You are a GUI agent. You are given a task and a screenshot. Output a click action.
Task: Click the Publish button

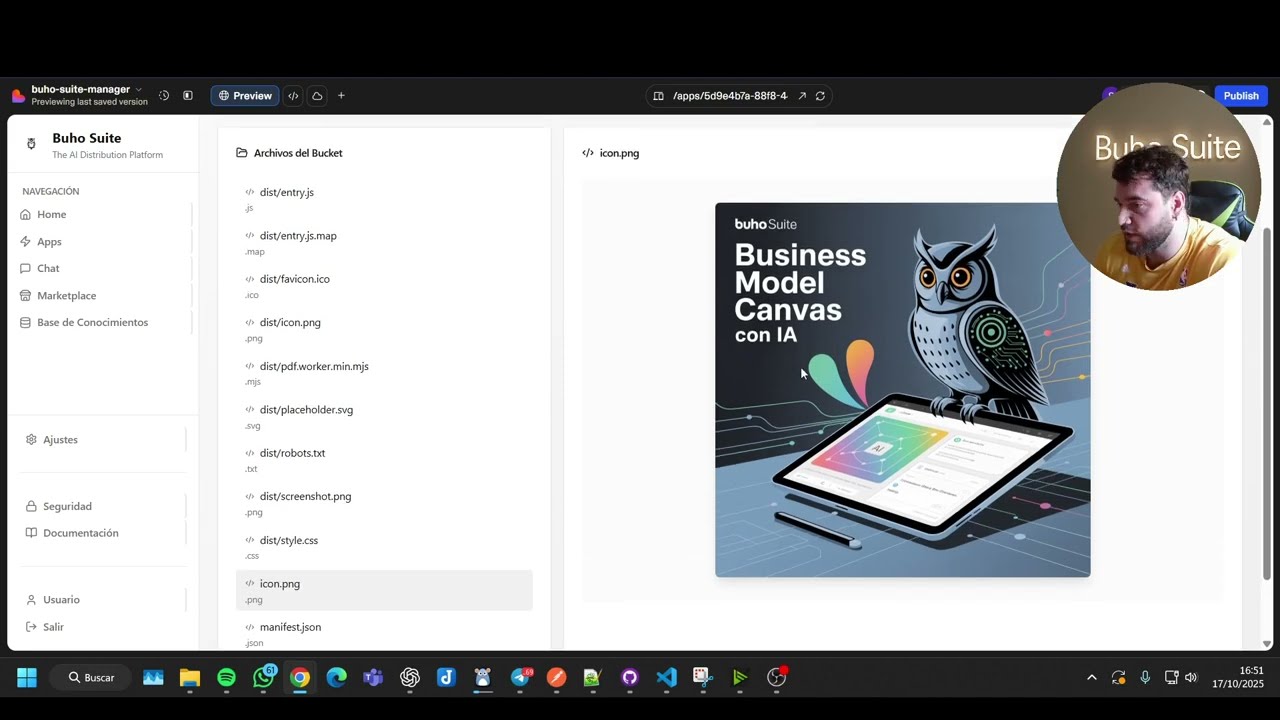(1241, 96)
